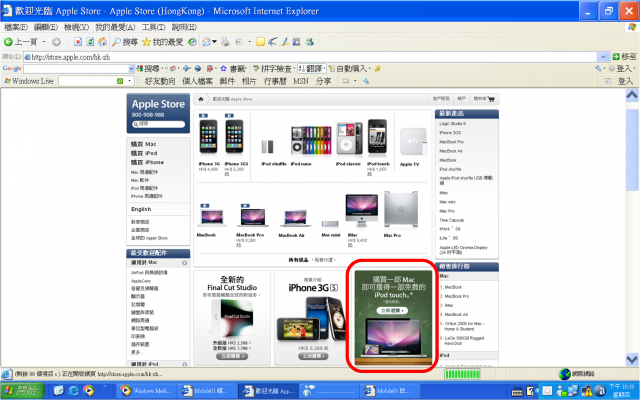Image resolution: width=640 pixels, height=400 pixels.
Task: Click the Google toolbar search input box
Action: 76,69
